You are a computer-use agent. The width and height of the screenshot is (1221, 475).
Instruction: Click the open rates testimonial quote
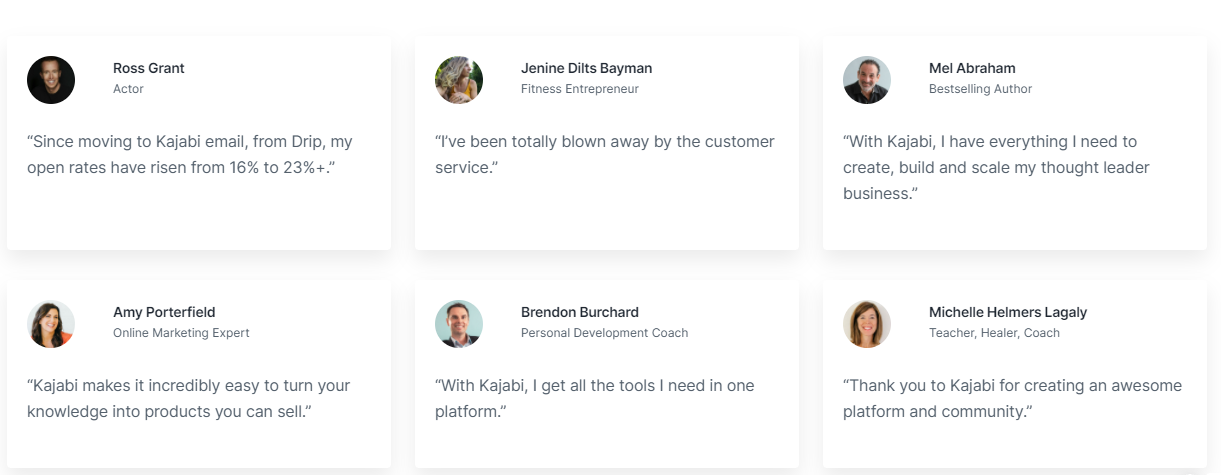(x=190, y=155)
